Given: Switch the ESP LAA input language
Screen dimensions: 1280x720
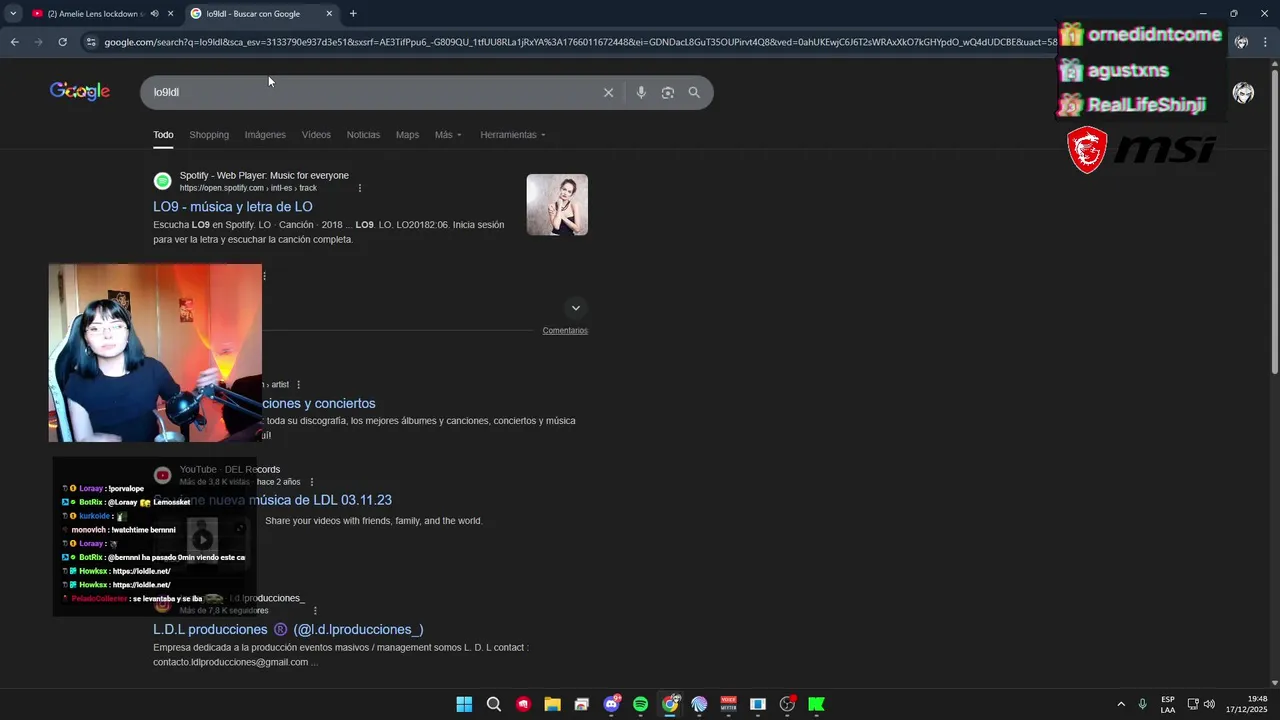Looking at the screenshot, I should 1168,704.
